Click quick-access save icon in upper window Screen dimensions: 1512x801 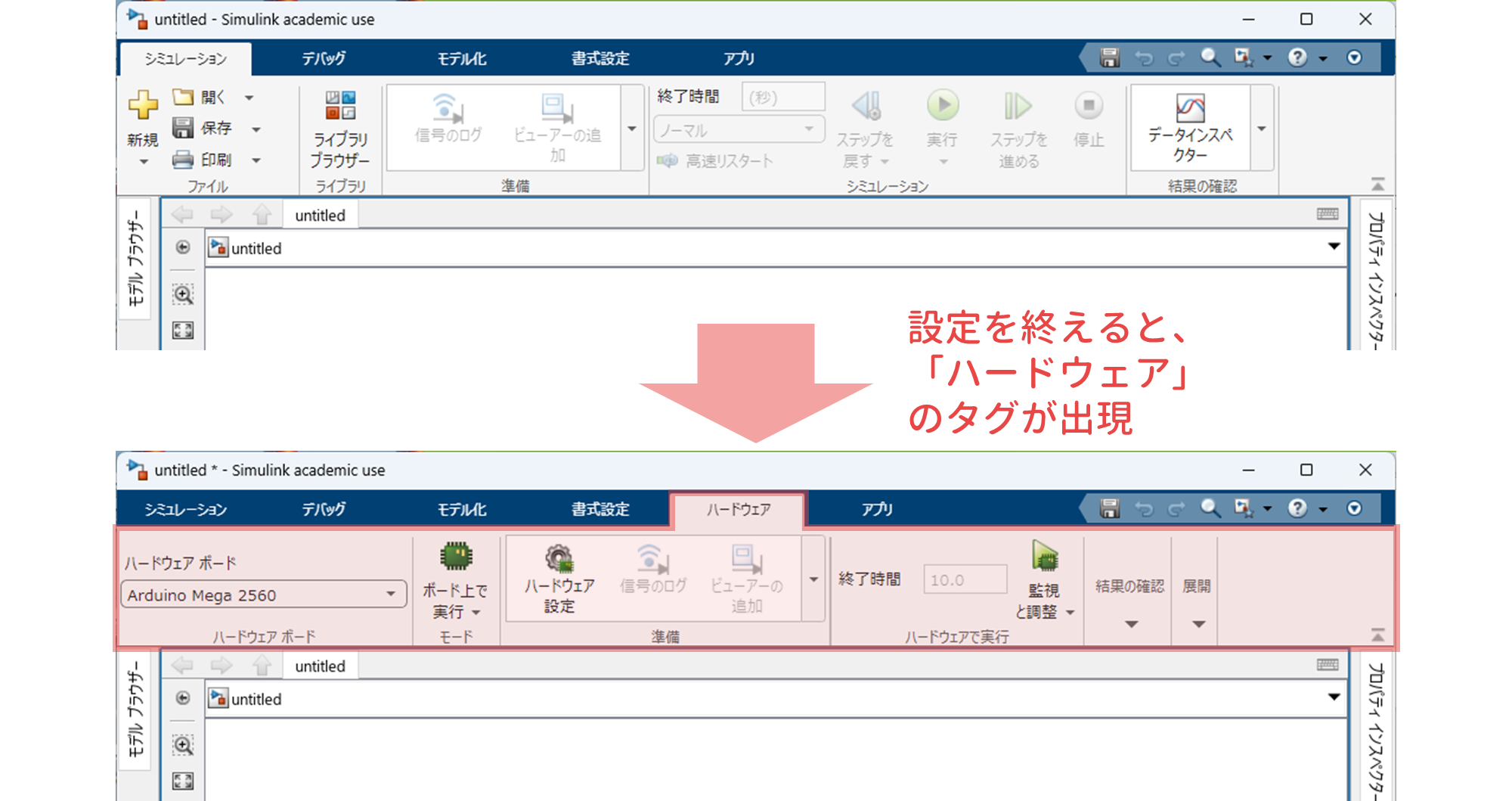1109,57
